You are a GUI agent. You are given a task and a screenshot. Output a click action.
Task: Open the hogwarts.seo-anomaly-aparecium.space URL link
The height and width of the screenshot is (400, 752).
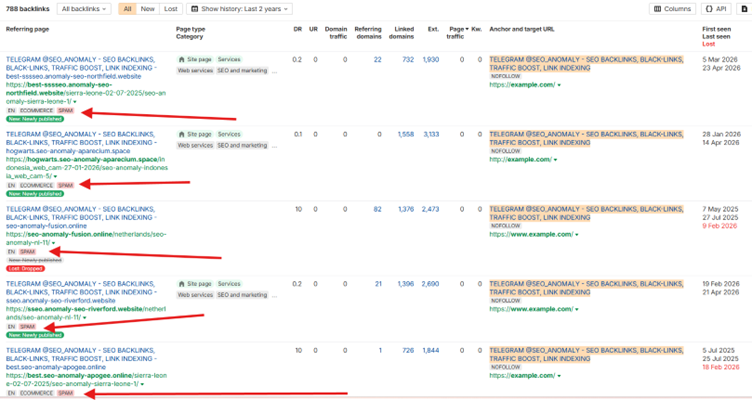coord(87,168)
